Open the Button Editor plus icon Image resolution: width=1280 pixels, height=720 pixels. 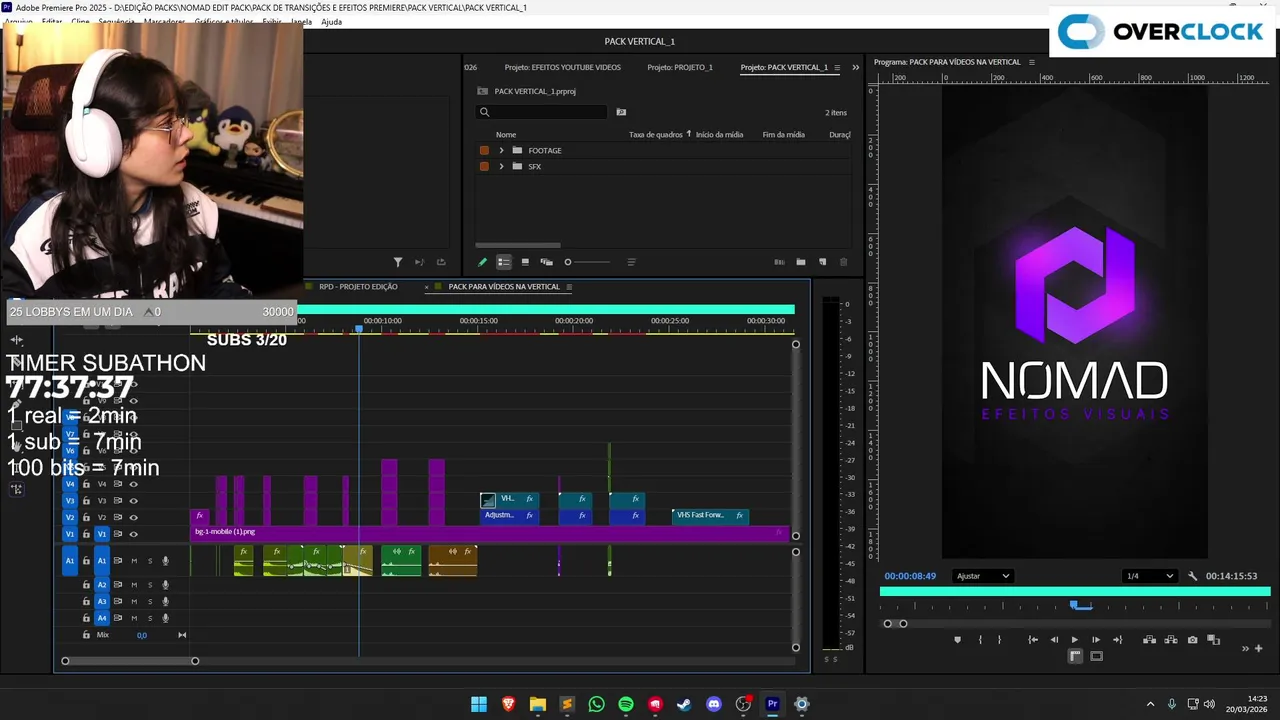coord(1259,648)
